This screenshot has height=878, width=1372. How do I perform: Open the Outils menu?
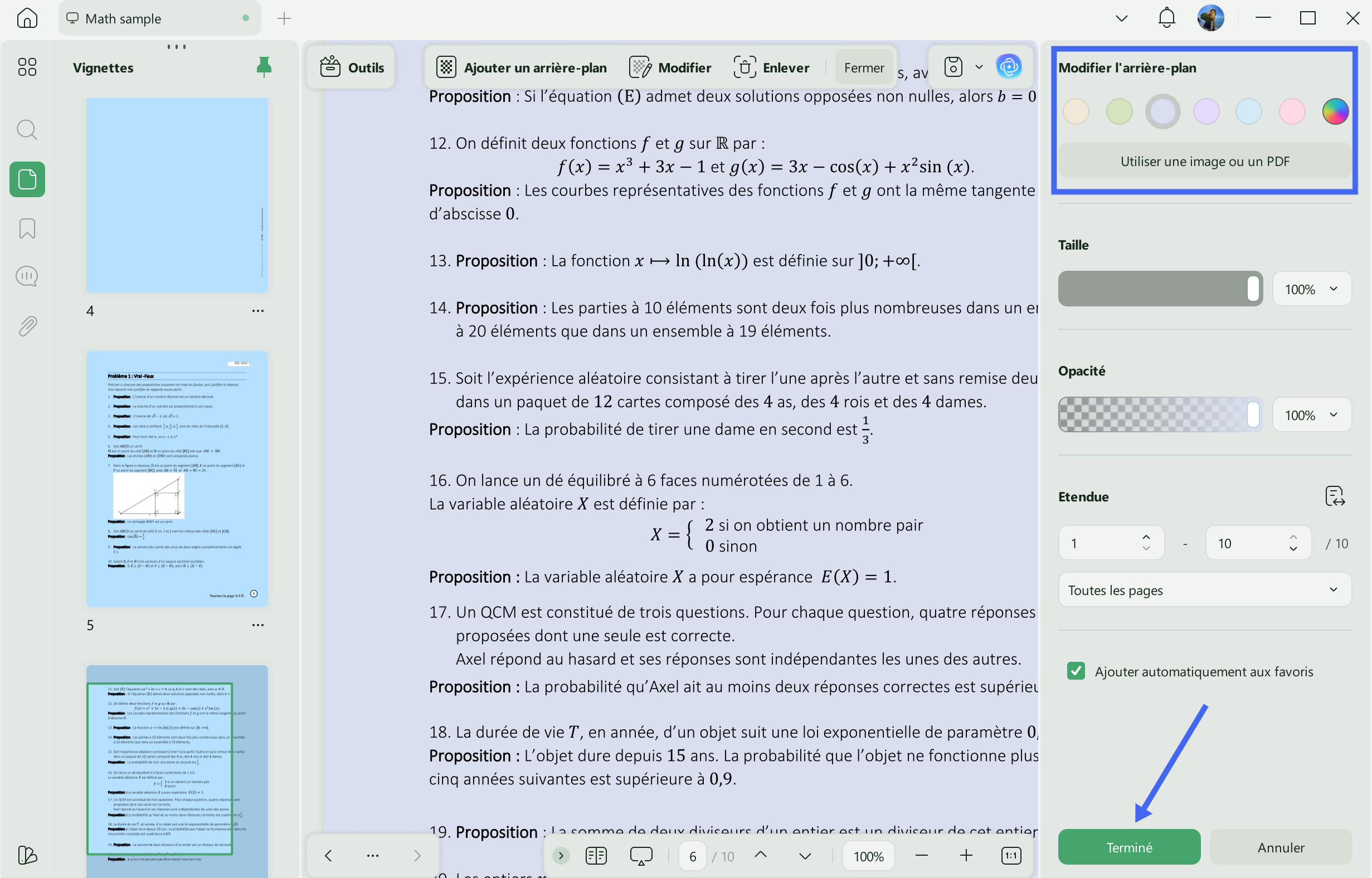tap(351, 67)
